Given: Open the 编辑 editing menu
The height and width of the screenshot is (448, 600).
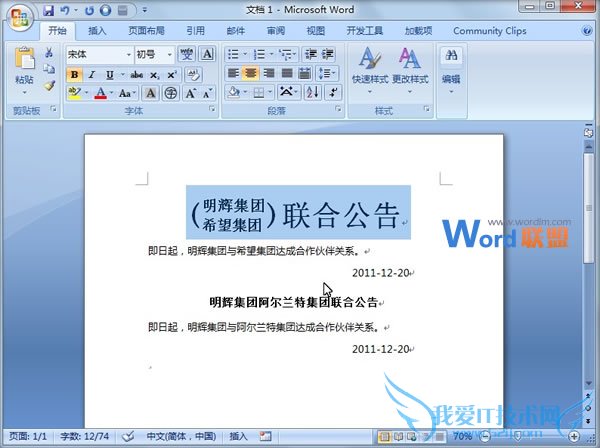Looking at the screenshot, I should (x=451, y=70).
